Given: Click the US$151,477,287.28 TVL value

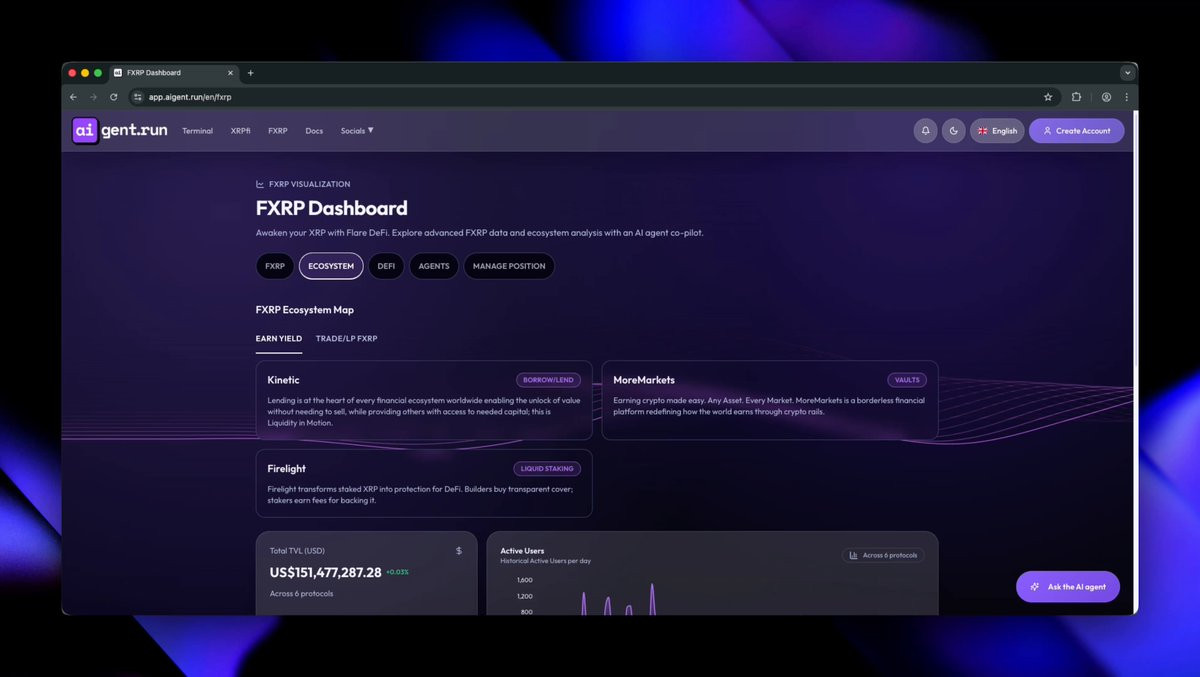Looking at the screenshot, I should [326, 573].
